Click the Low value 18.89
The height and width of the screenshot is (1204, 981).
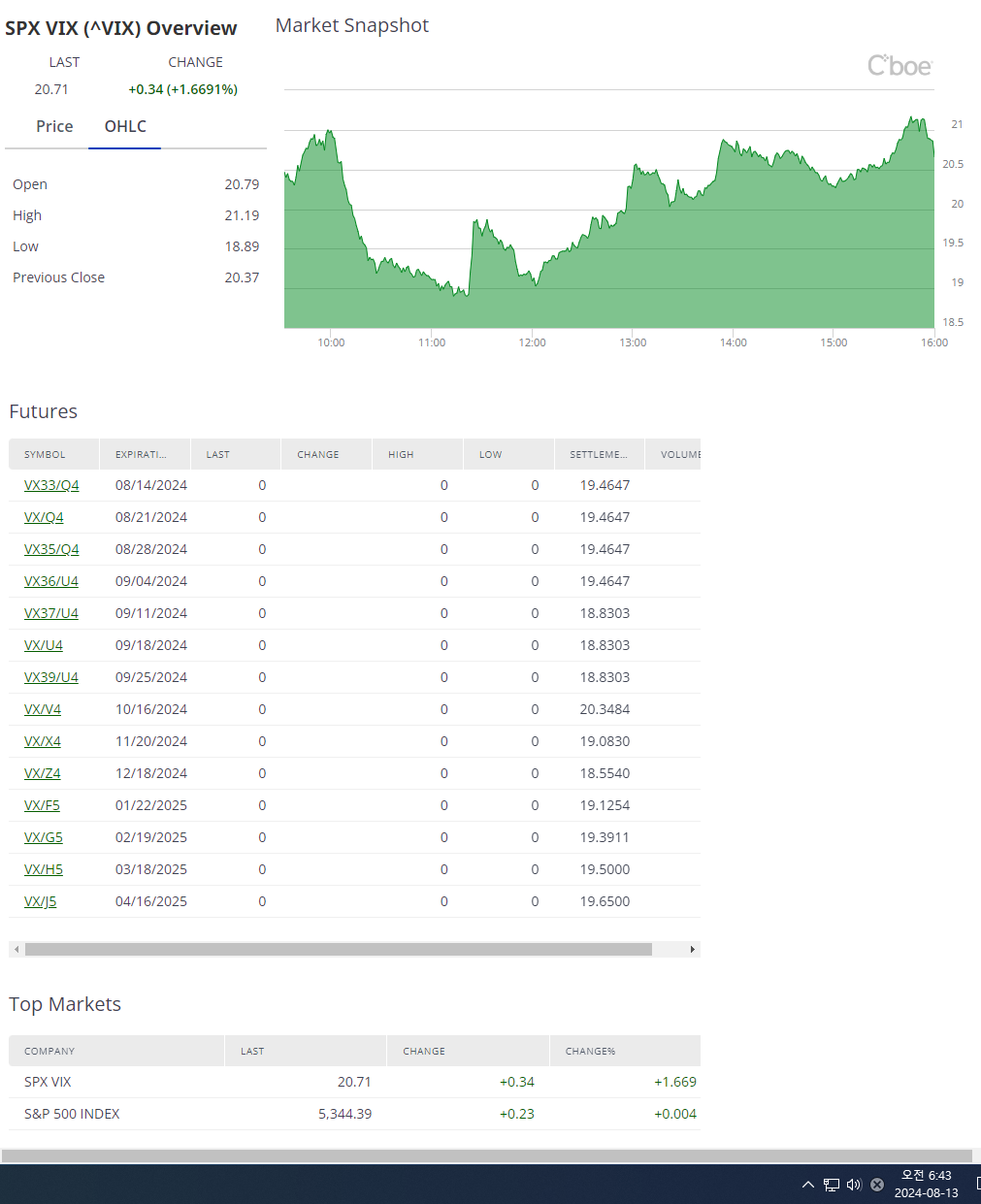pos(242,246)
